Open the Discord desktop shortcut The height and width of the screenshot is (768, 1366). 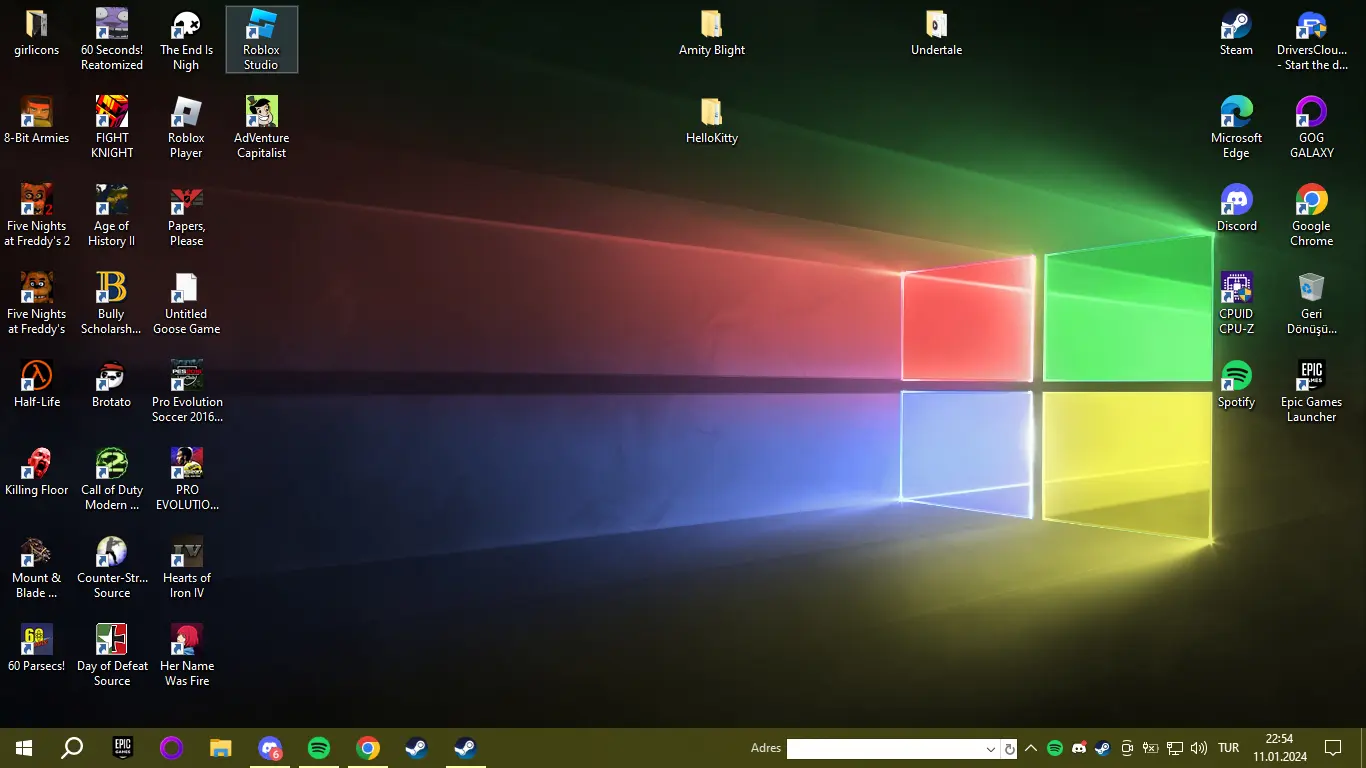(1236, 209)
